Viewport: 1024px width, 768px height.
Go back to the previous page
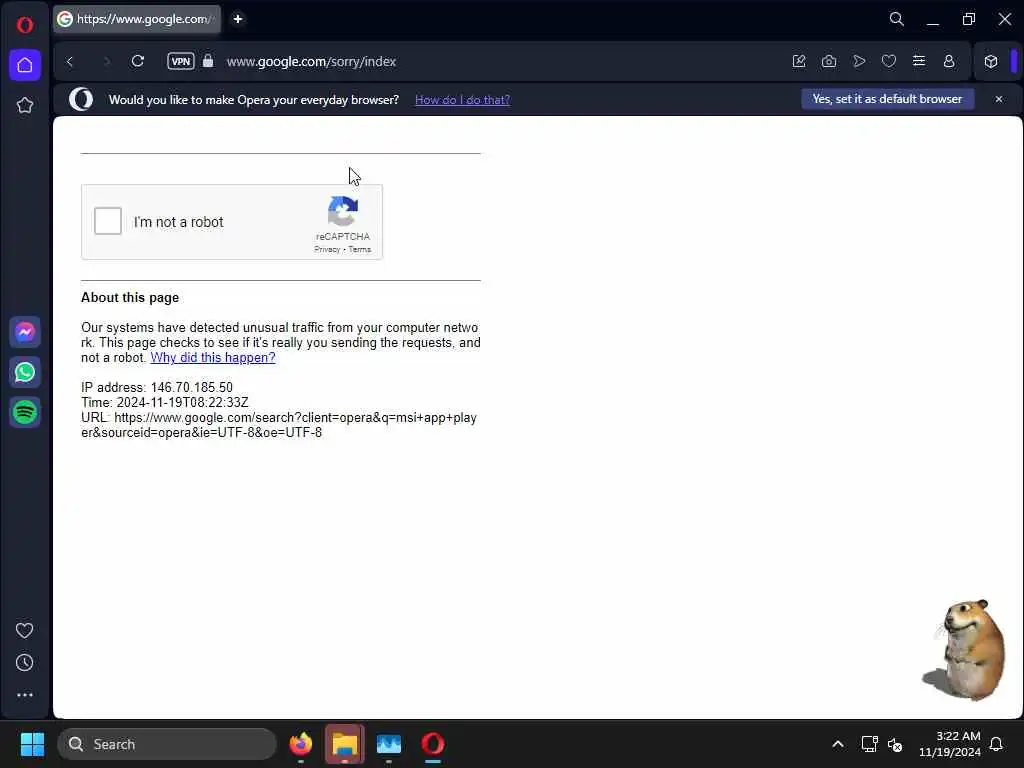pos(70,61)
